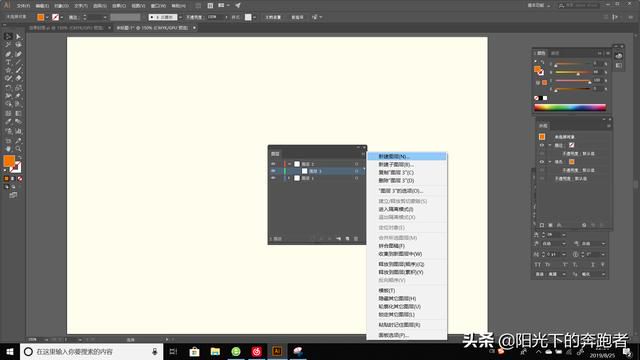Choose 新建子图层 from context menu
The height and width of the screenshot is (360, 640).
click(407, 164)
